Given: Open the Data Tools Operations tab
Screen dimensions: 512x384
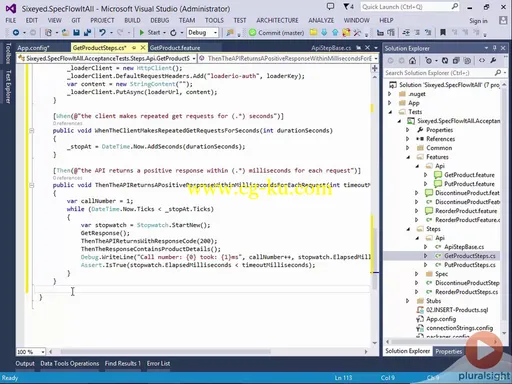Looking at the screenshot, I should (x=70, y=364).
